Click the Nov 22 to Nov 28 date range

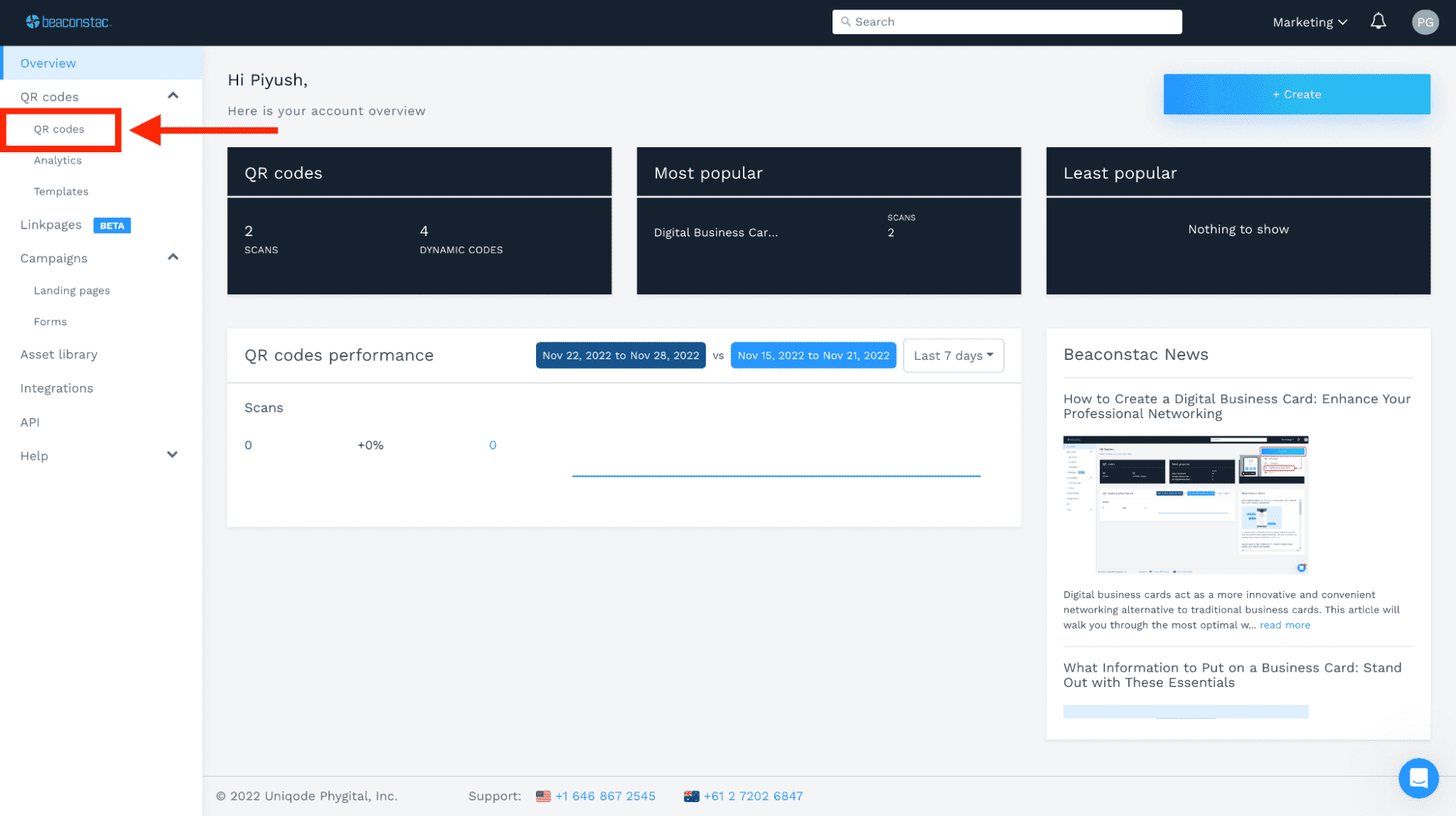click(621, 356)
